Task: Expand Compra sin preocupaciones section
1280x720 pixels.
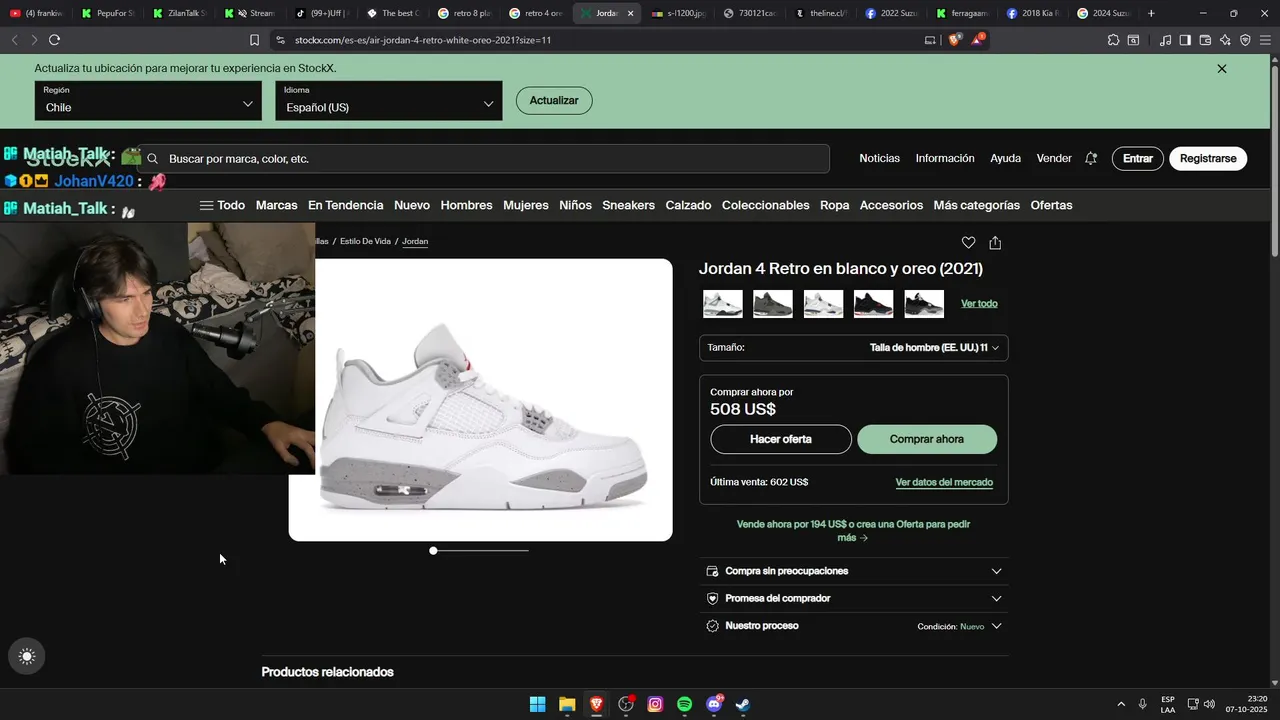Action: (x=853, y=571)
